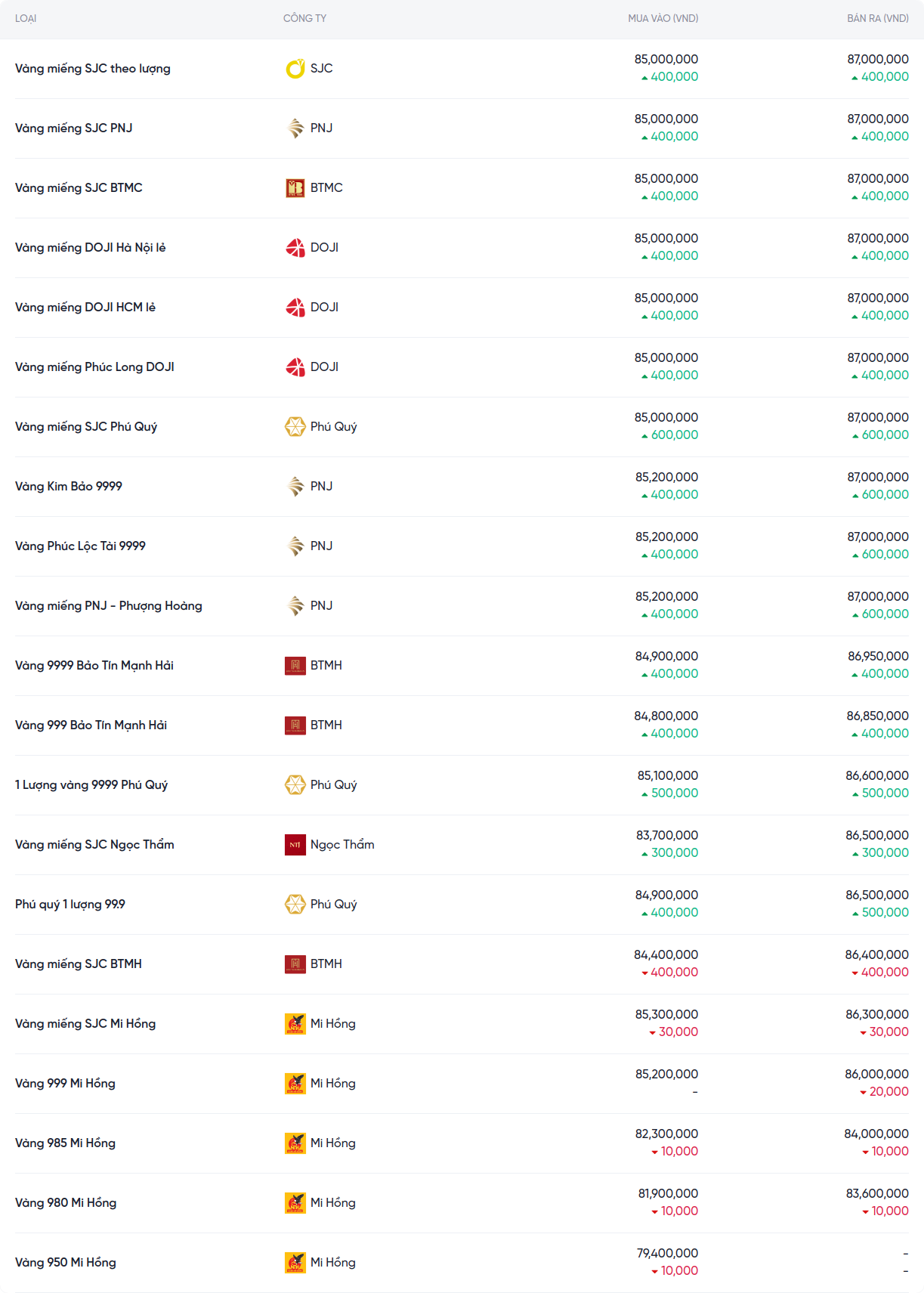Click Vàng miếng SJC BTMH buy price
Viewport: 924px width, 1293px height.
pyautogui.click(x=666, y=955)
